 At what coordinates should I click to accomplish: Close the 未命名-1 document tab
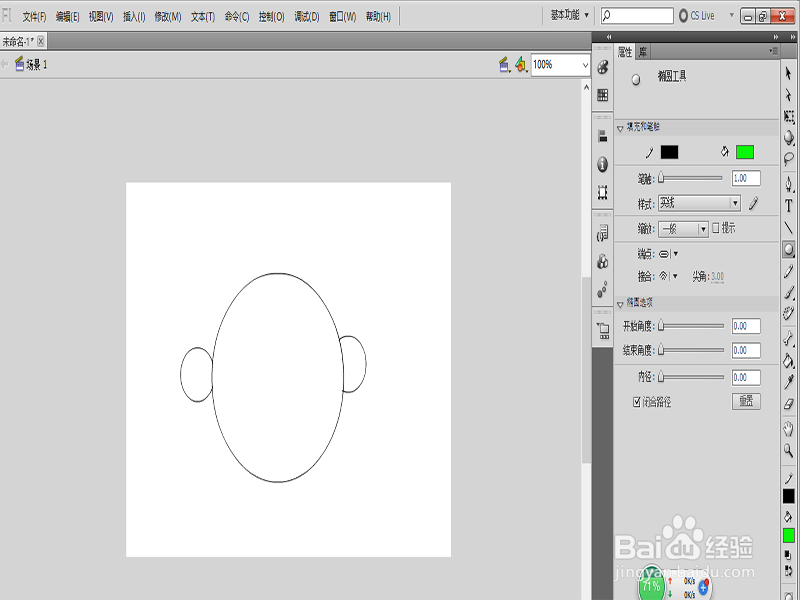click(41, 41)
